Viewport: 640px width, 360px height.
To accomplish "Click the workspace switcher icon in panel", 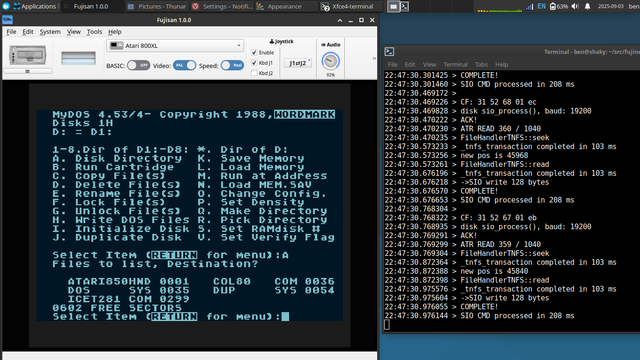I will pyautogui.click(x=393, y=6).
